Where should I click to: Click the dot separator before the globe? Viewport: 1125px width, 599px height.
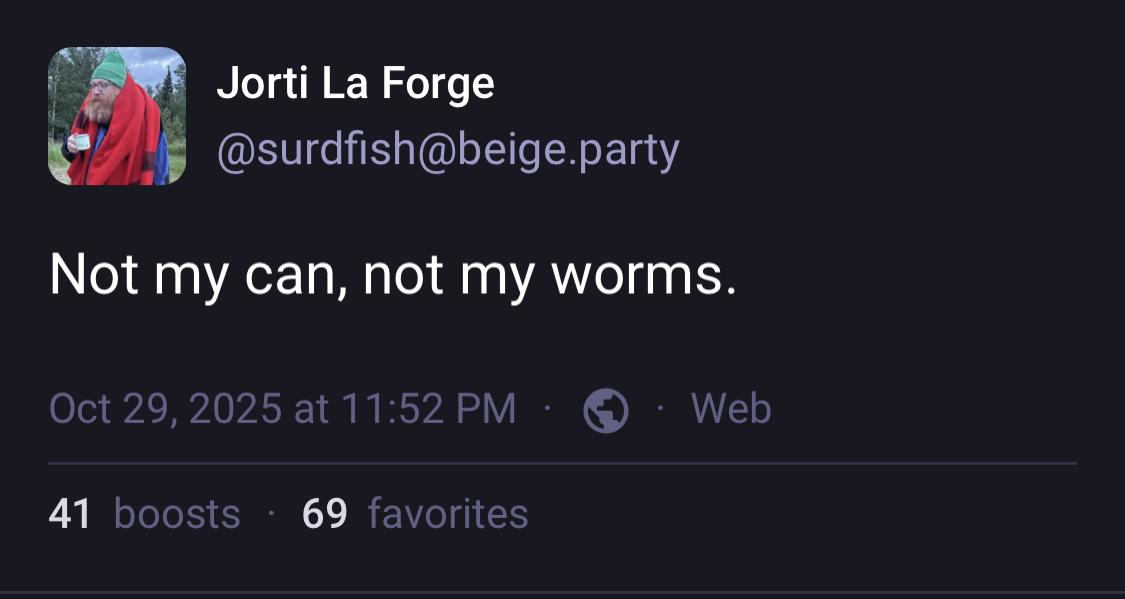tap(547, 409)
